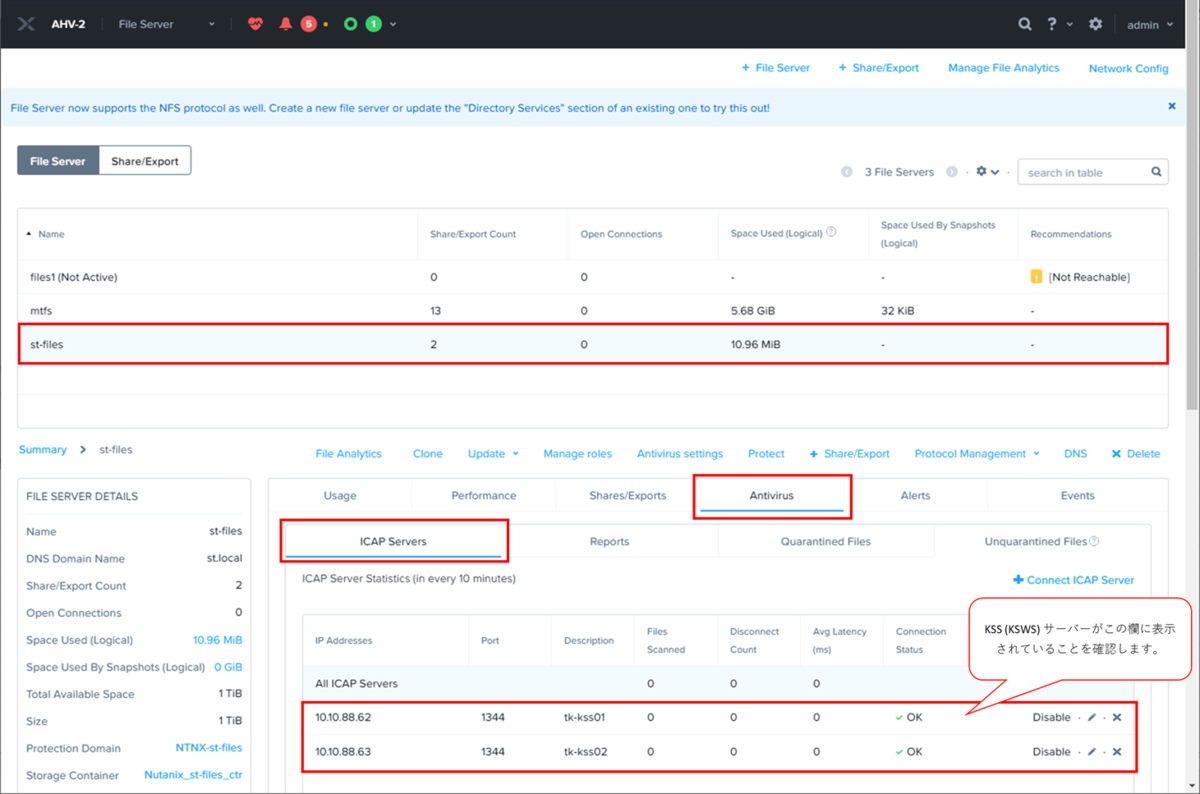Select the Antivirus tab
The height and width of the screenshot is (794, 1200).
(772, 495)
